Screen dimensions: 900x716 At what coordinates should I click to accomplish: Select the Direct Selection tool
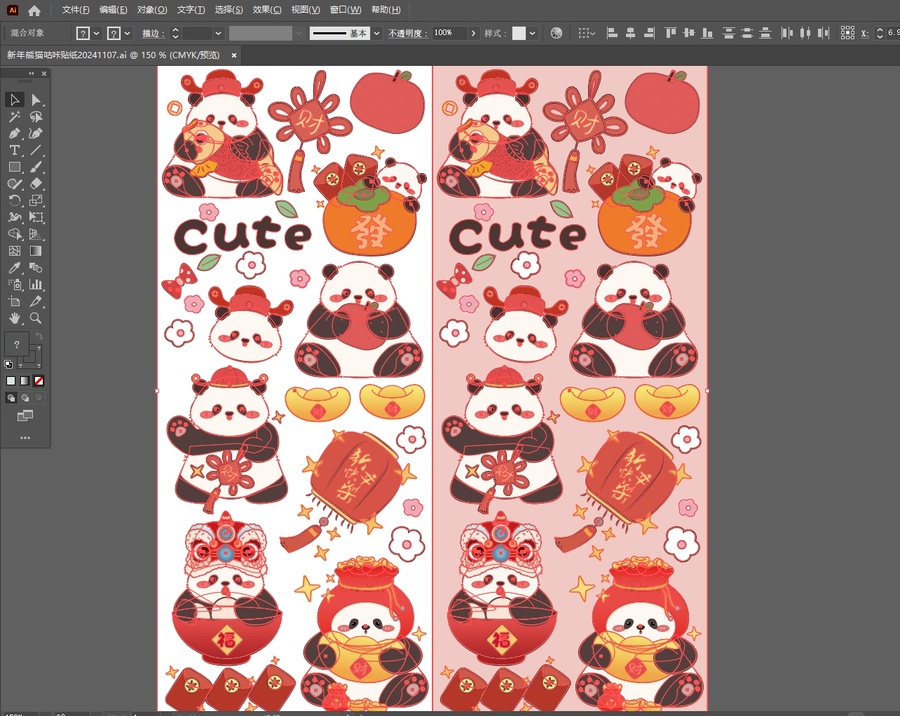point(36,100)
